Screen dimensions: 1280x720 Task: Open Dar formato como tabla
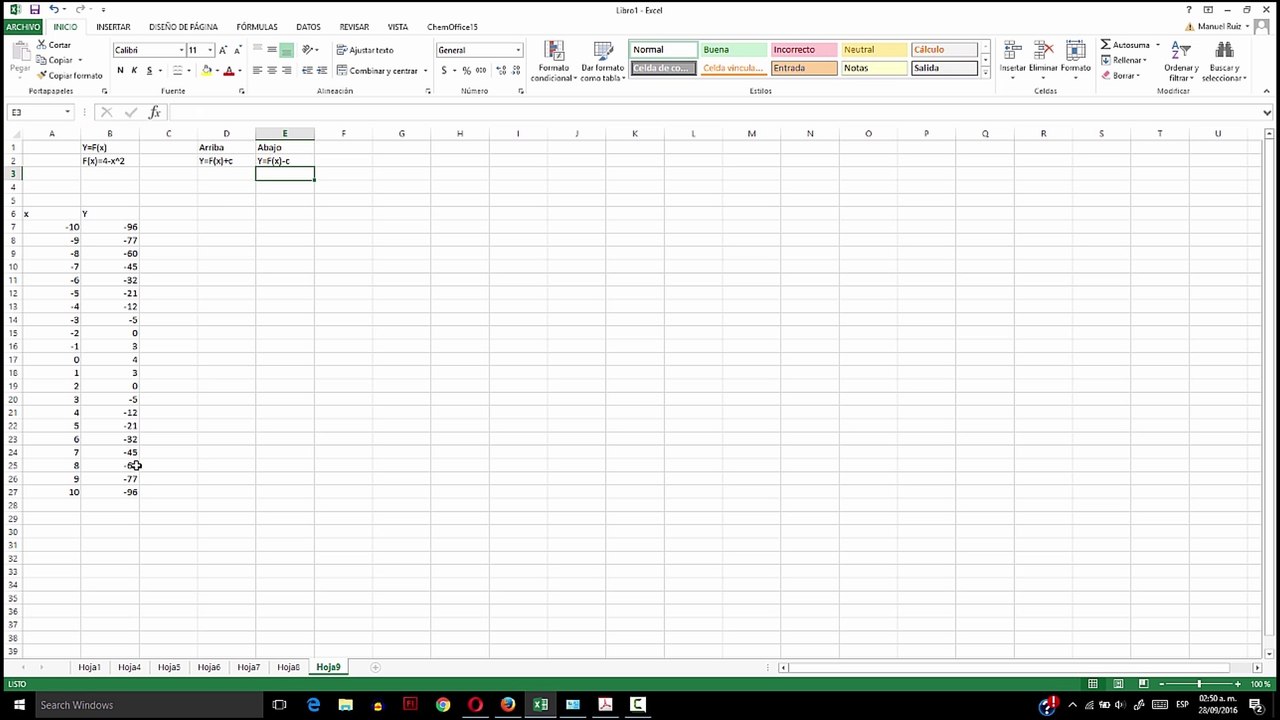602,62
